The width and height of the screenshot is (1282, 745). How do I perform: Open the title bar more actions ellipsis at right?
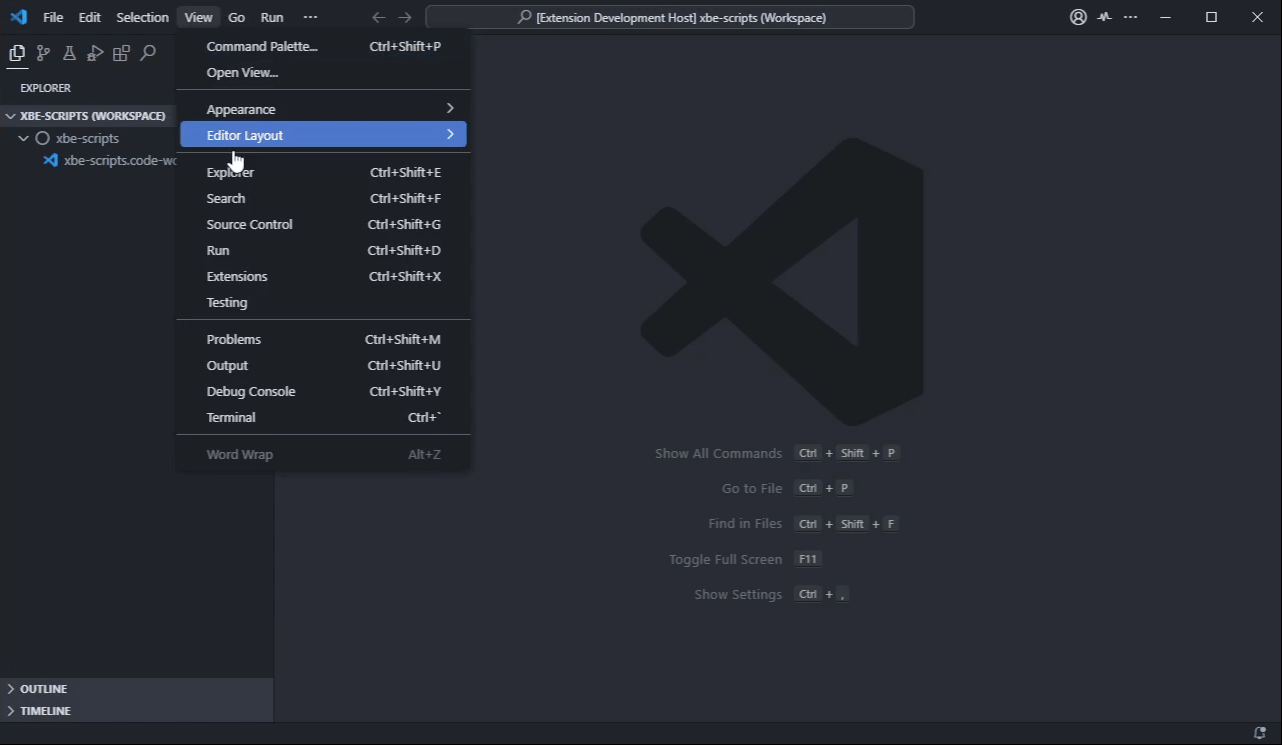[x=1130, y=17]
